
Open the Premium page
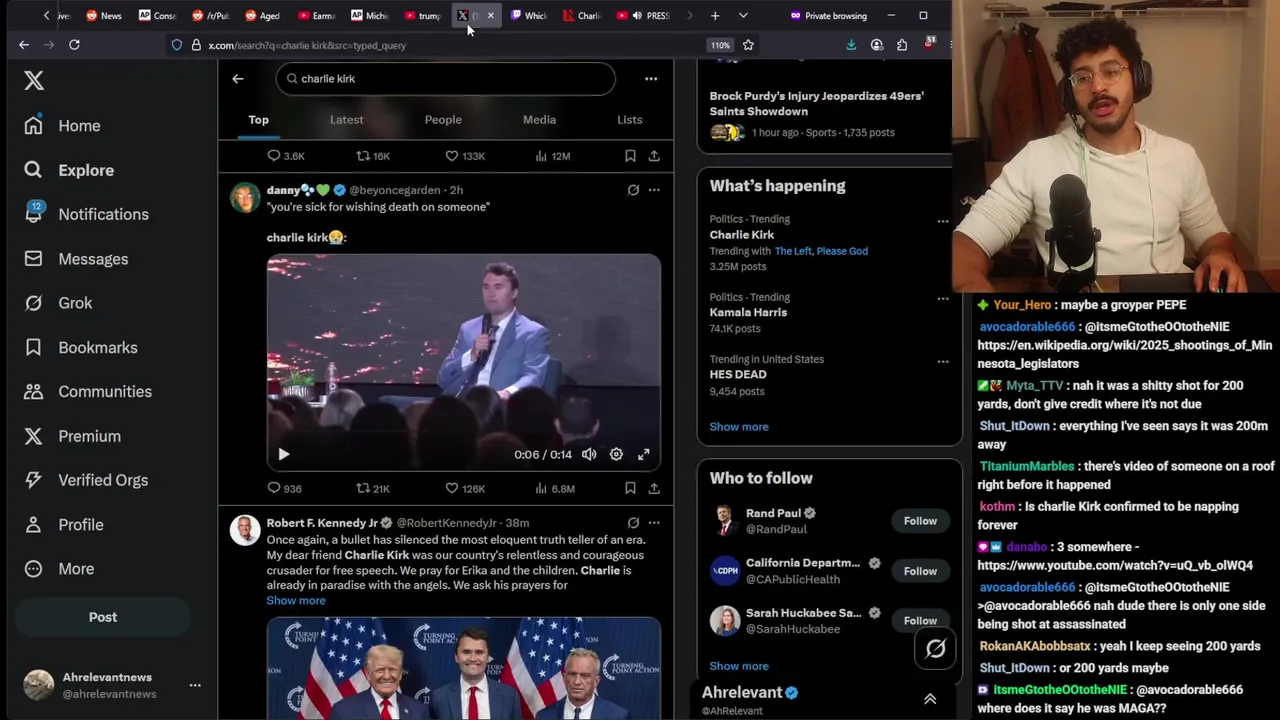(x=72, y=436)
